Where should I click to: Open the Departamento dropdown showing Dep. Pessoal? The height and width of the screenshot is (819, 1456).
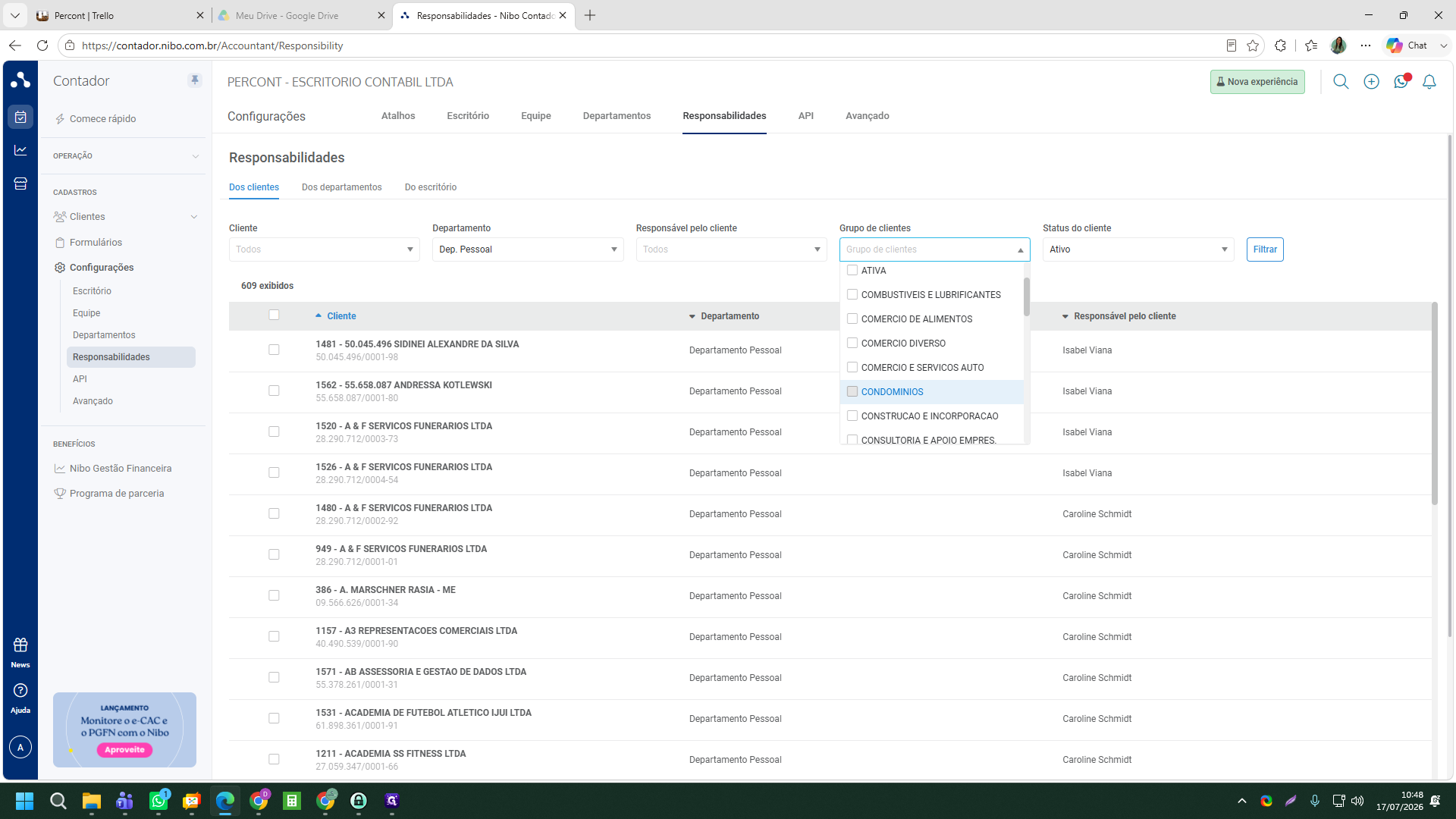528,249
